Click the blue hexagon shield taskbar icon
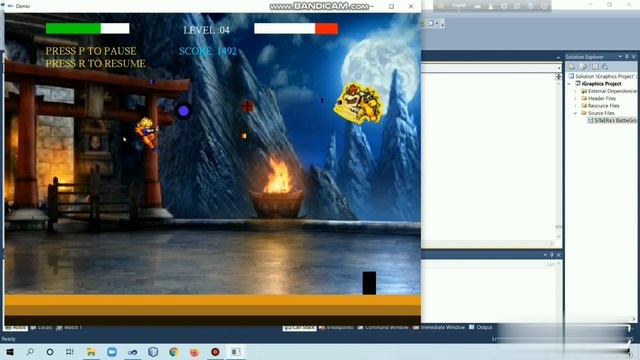The image size is (640, 360). pyautogui.click(x=153, y=351)
